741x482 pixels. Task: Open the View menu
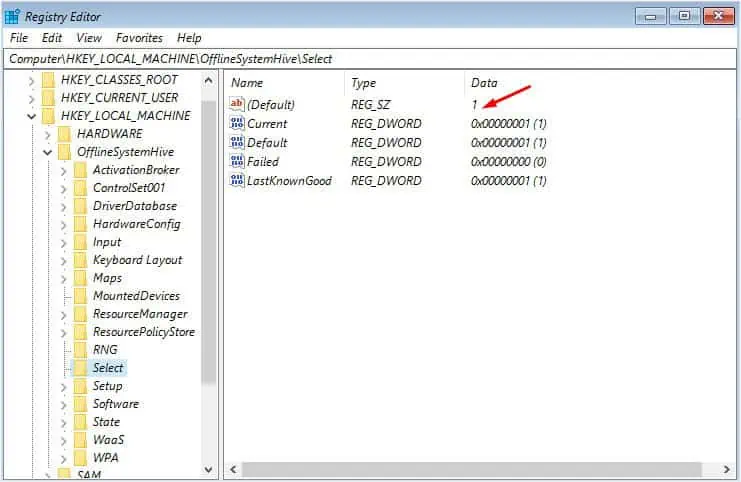tap(89, 38)
